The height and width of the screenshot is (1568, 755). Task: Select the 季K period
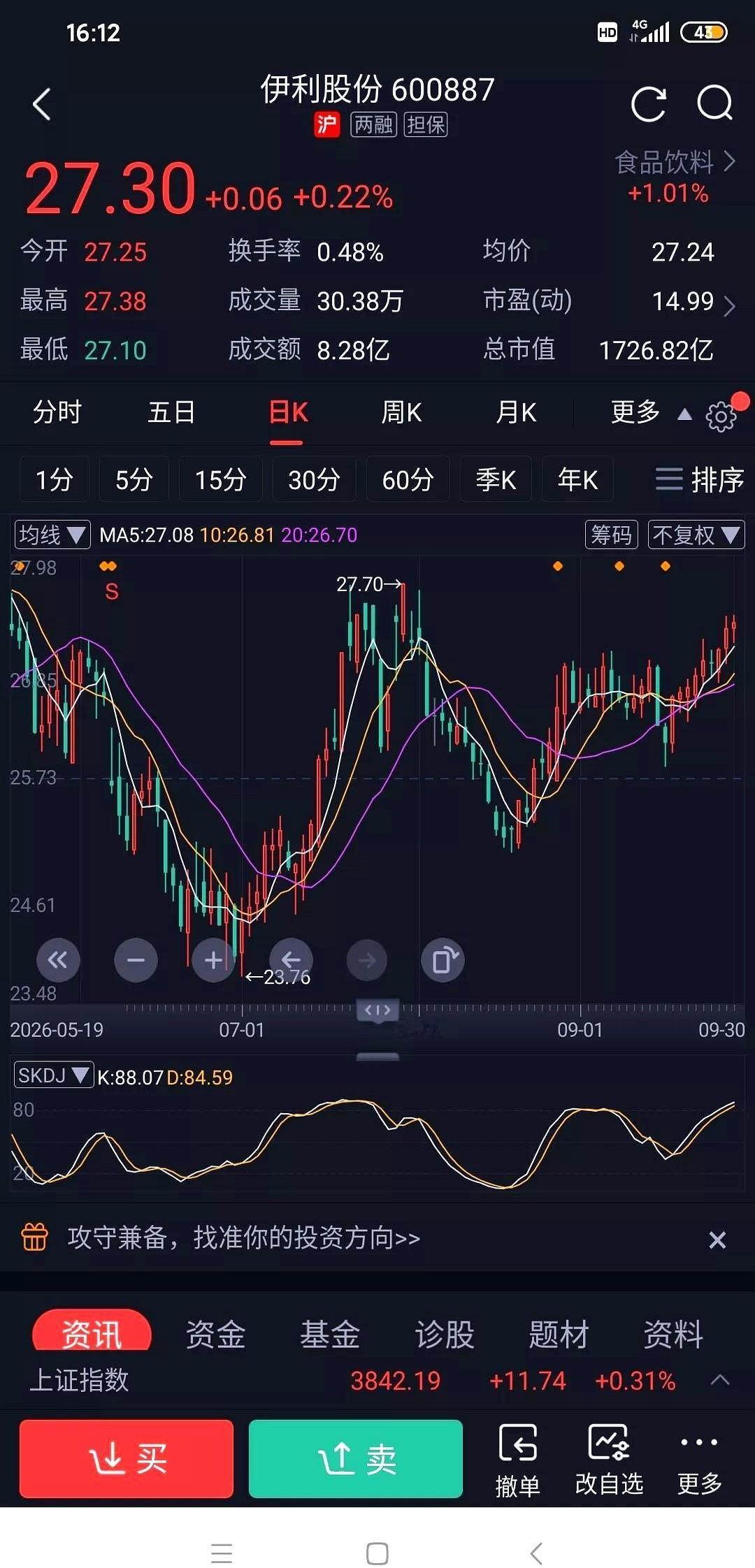tap(496, 479)
